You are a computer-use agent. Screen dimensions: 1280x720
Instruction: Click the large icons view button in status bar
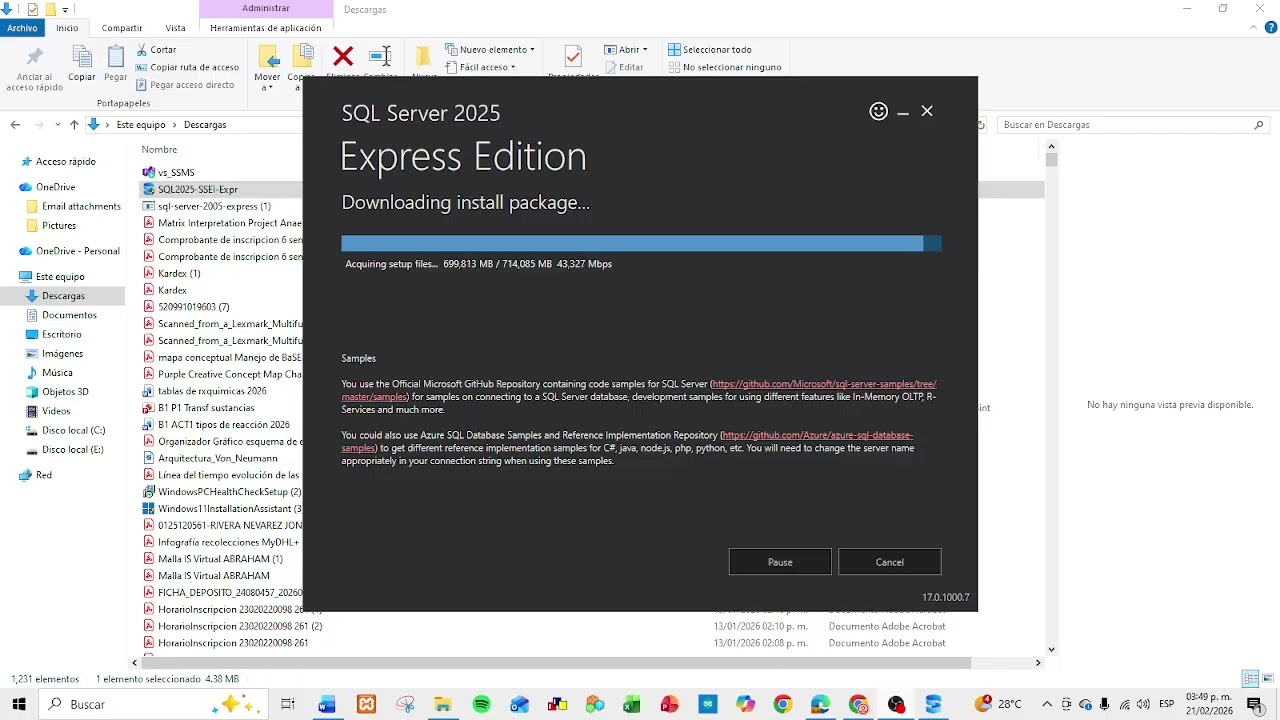click(1267, 679)
